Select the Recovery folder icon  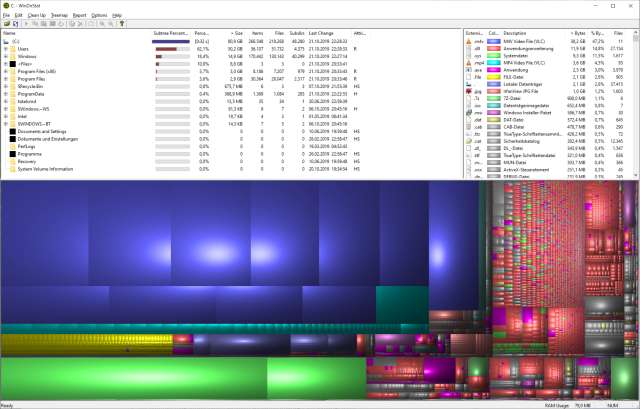(13, 162)
